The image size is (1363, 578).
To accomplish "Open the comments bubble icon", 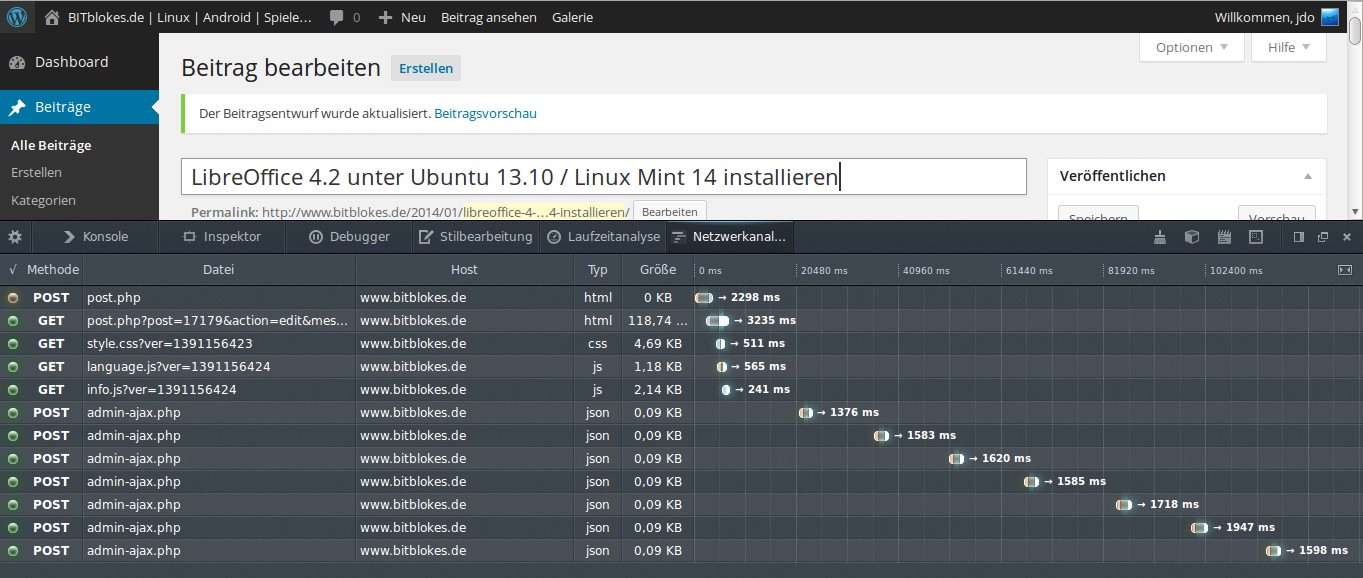I will click(x=337, y=17).
